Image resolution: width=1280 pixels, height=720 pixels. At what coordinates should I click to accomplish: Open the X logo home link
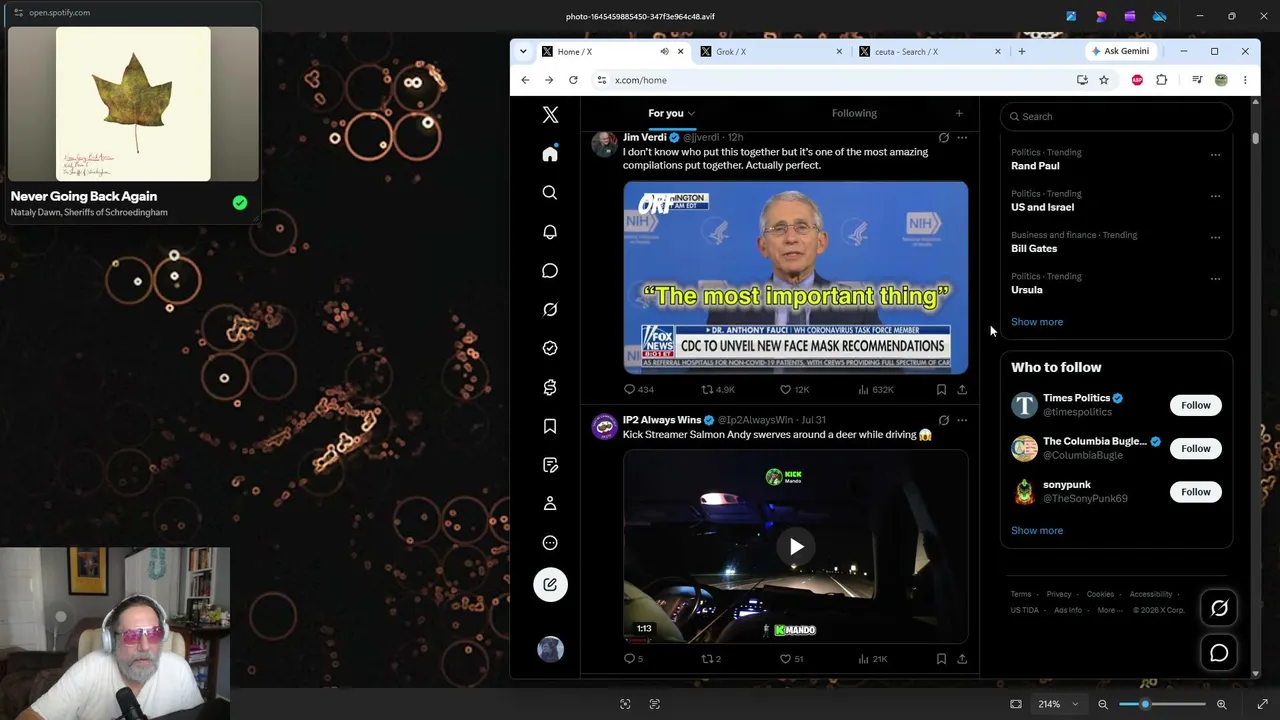550,115
